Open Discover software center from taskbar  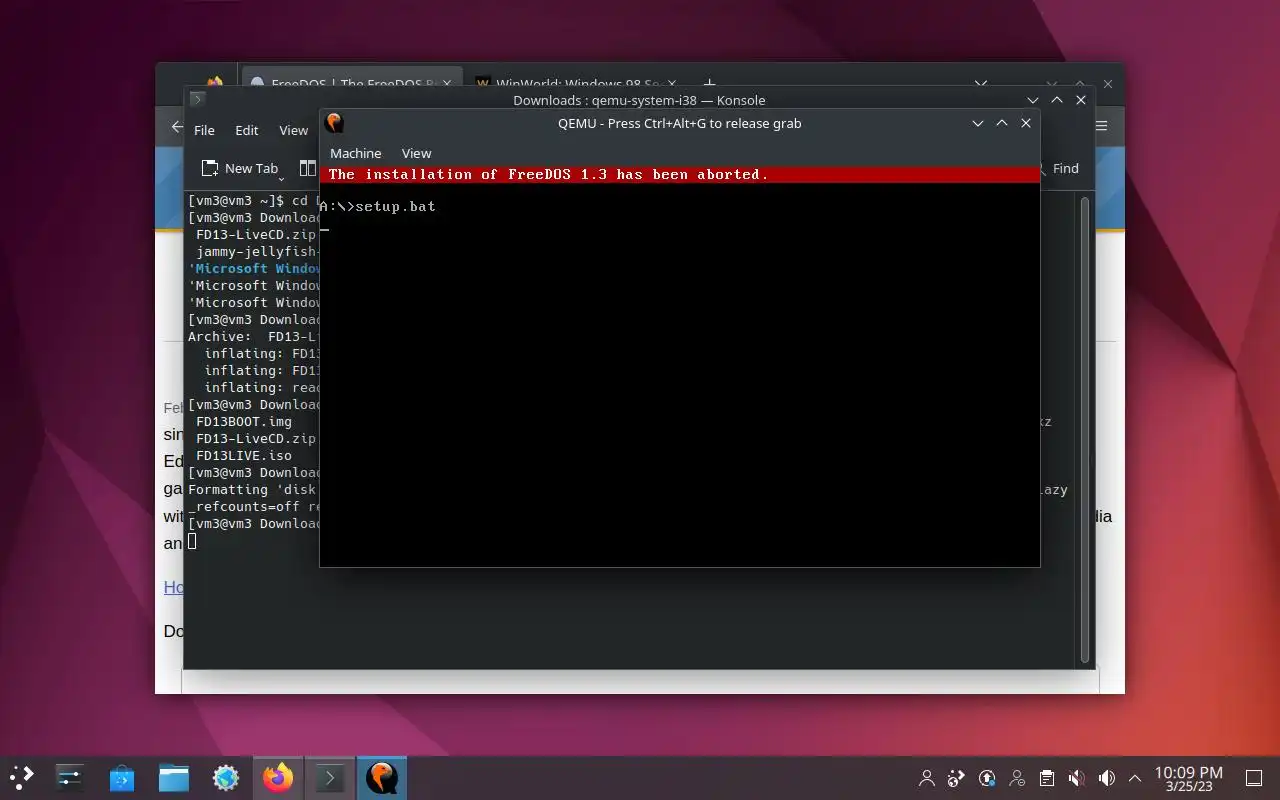(x=122, y=777)
